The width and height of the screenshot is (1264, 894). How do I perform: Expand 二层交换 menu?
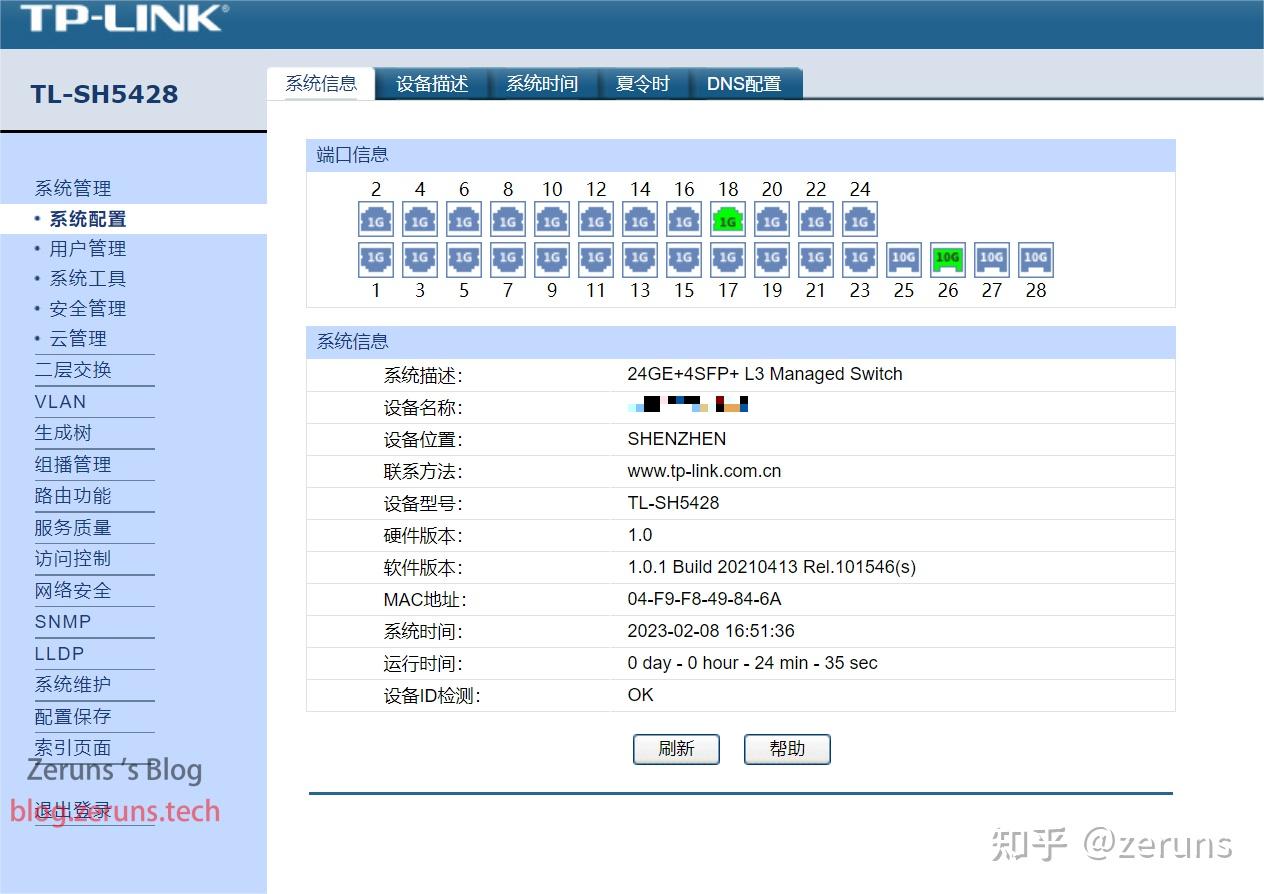[73, 370]
